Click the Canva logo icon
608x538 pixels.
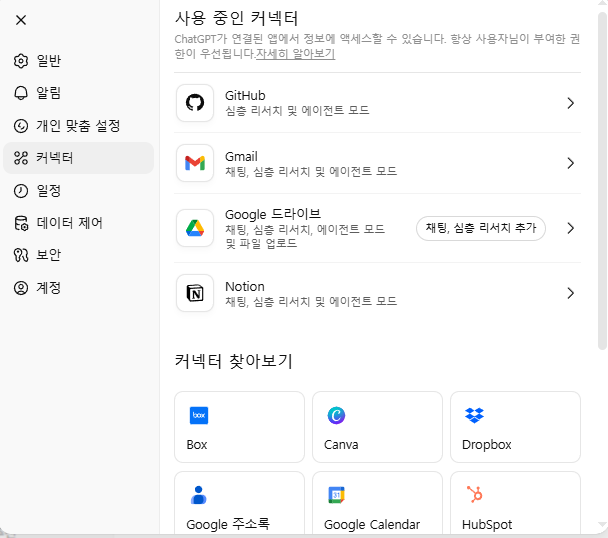pyautogui.click(x=336, y=415)
